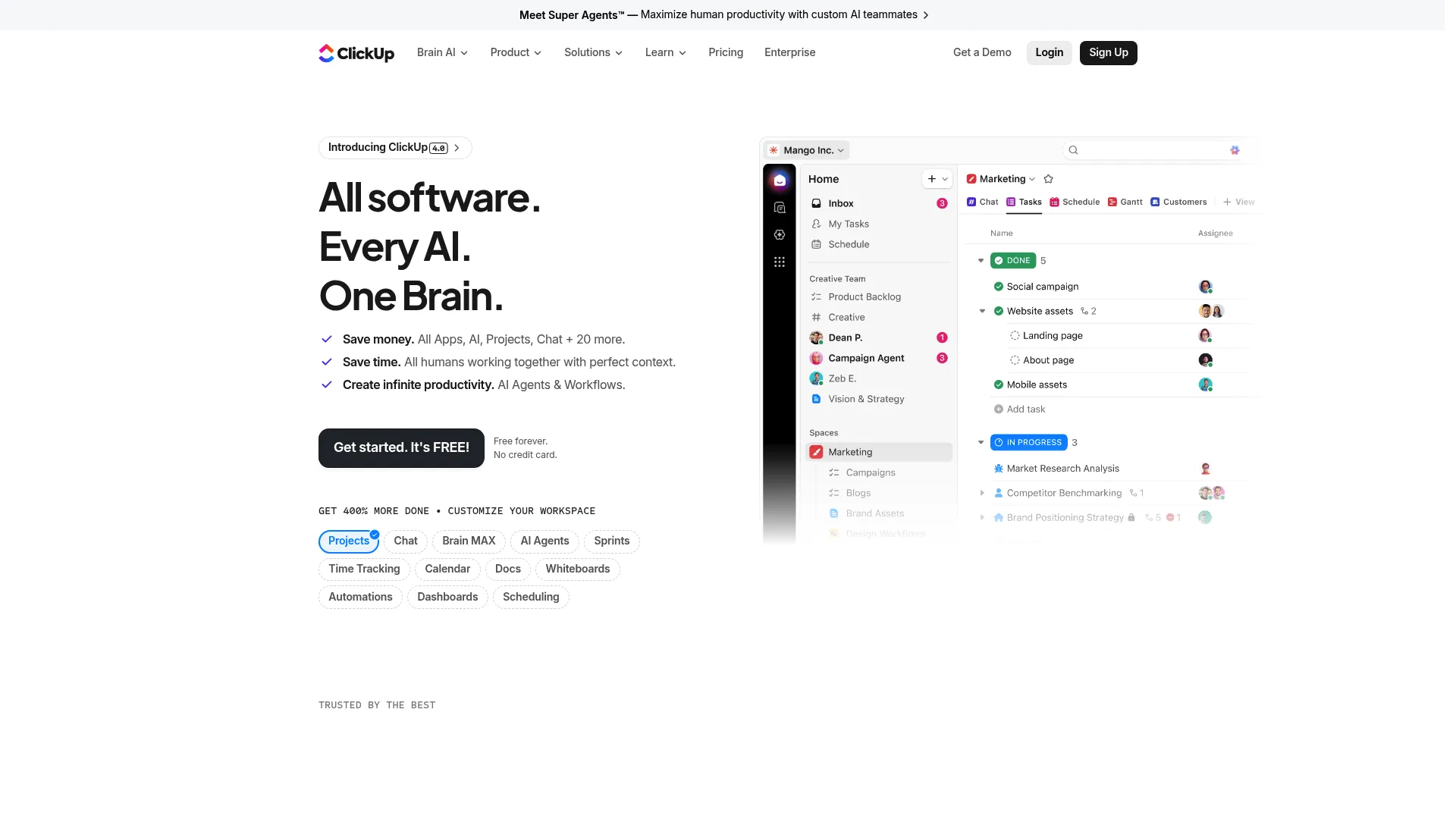This screenshot has width=1456, height=819.
Task: Click Dean P. avatar
Action: click(817, 337)
